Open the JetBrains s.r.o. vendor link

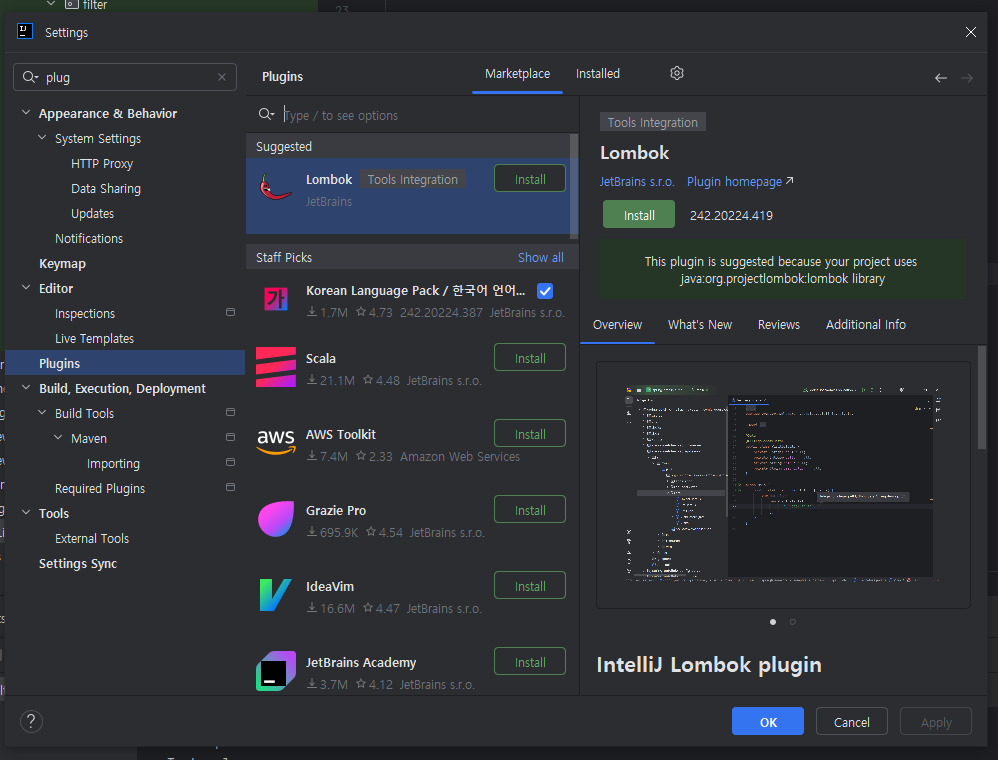[636, 181]
